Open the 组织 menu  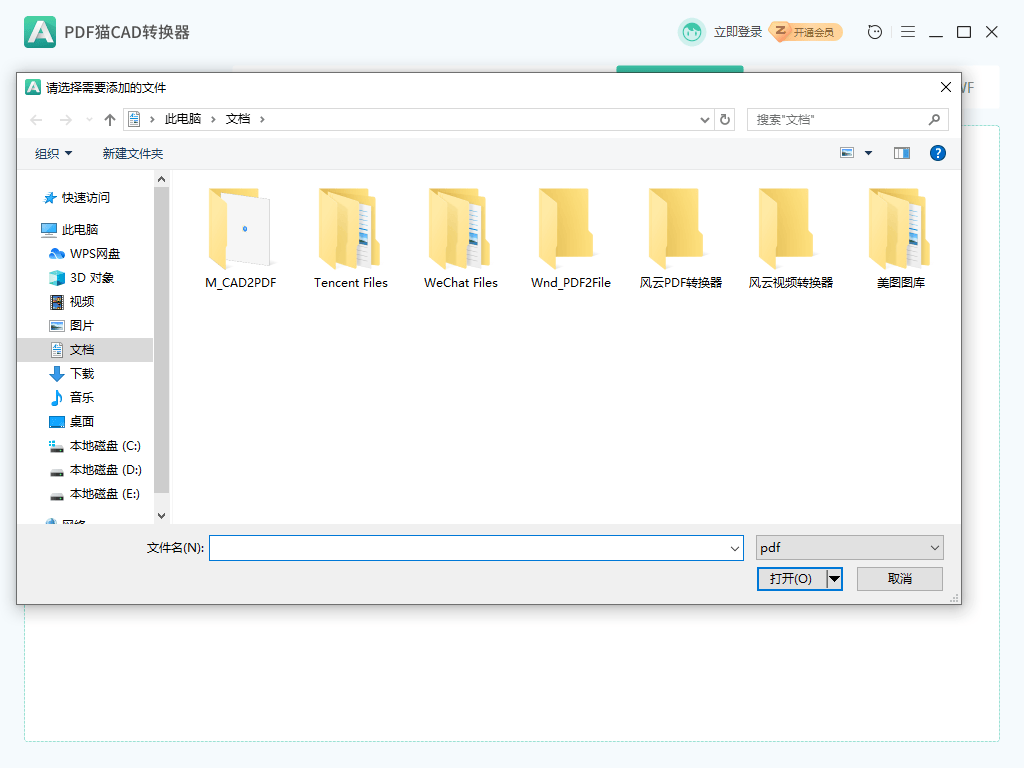(x=53, y=153)
